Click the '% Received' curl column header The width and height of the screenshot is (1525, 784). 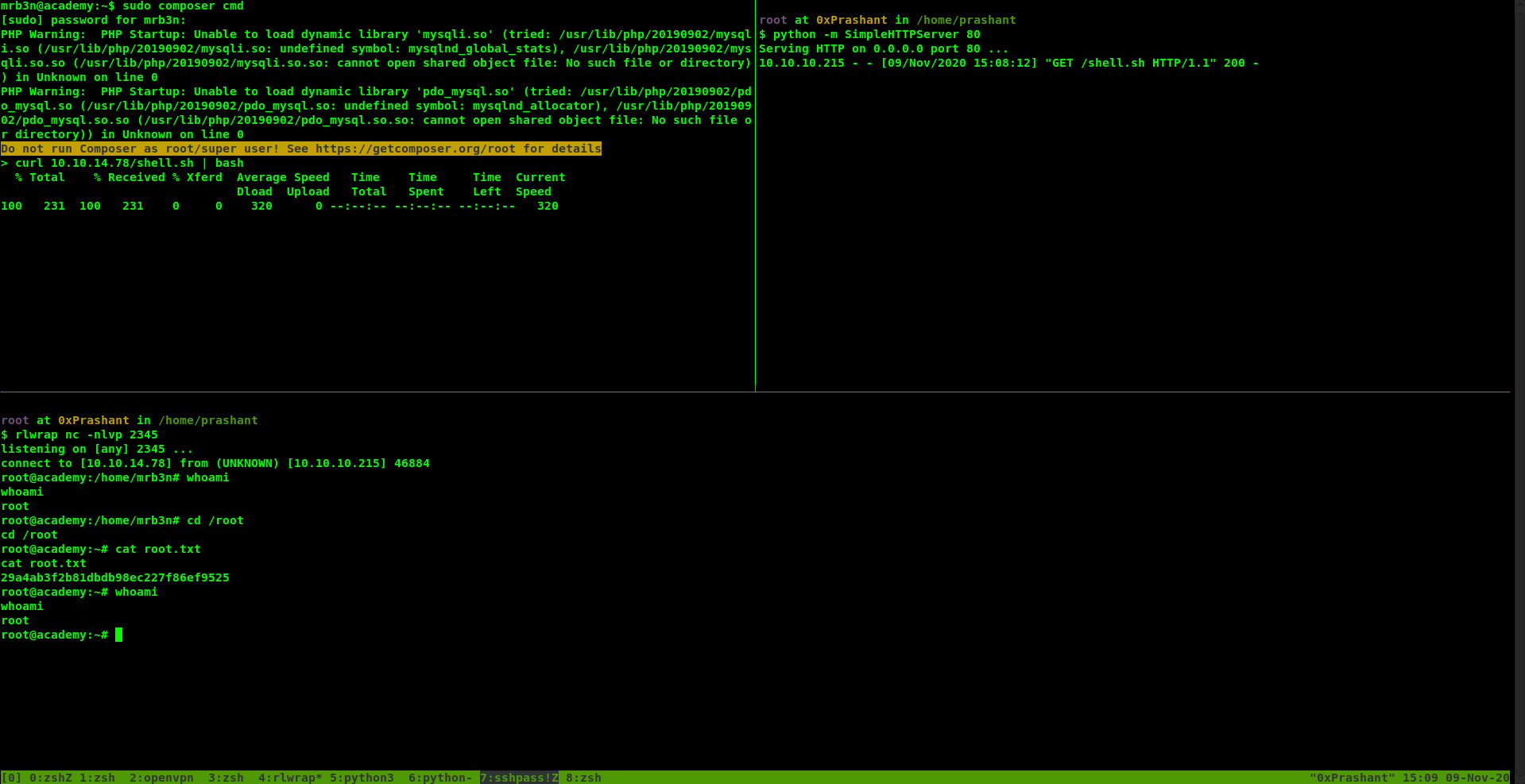[130, 177]
